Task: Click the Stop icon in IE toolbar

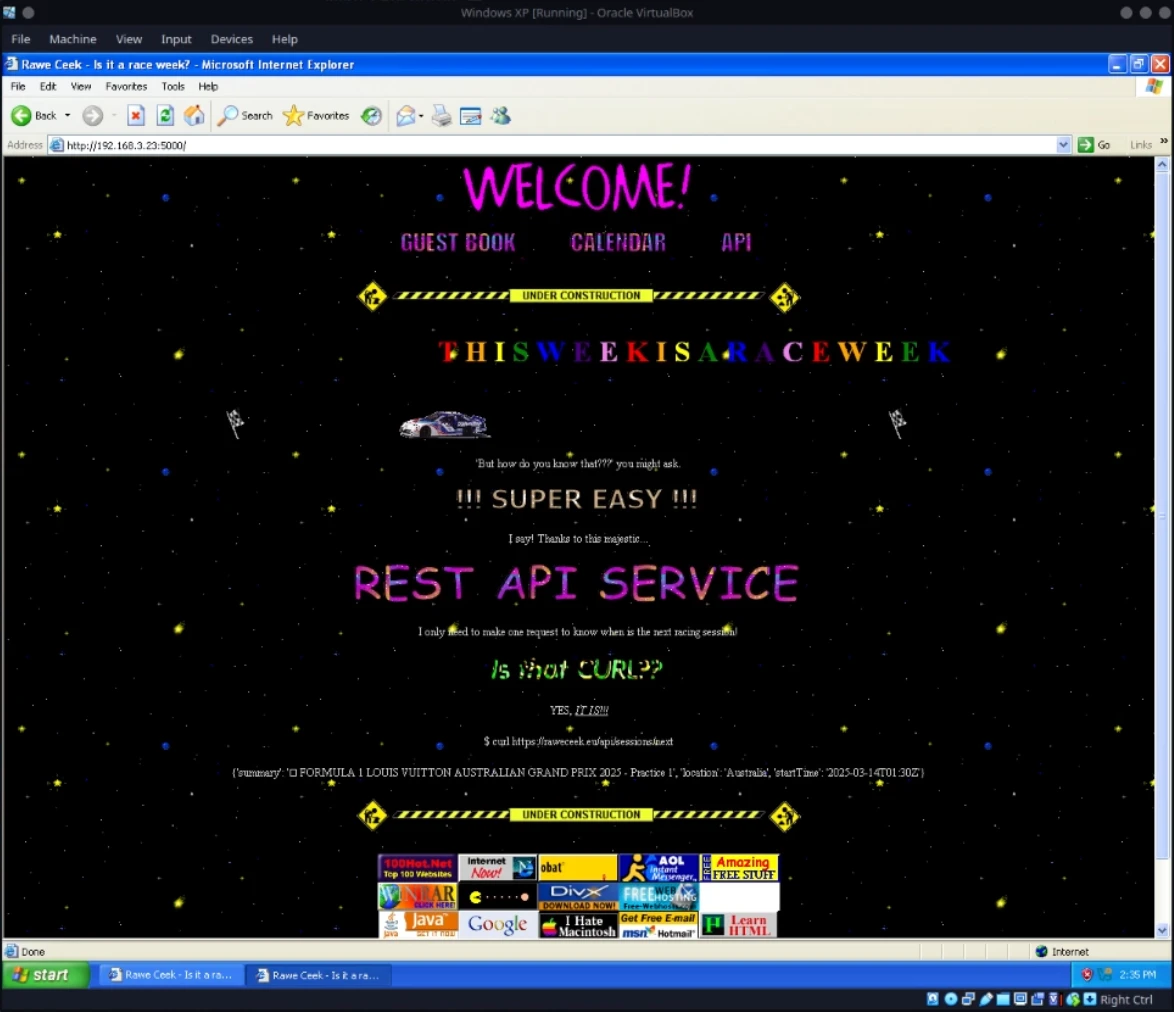Action: pyautogui.click(x=136, y=116)
